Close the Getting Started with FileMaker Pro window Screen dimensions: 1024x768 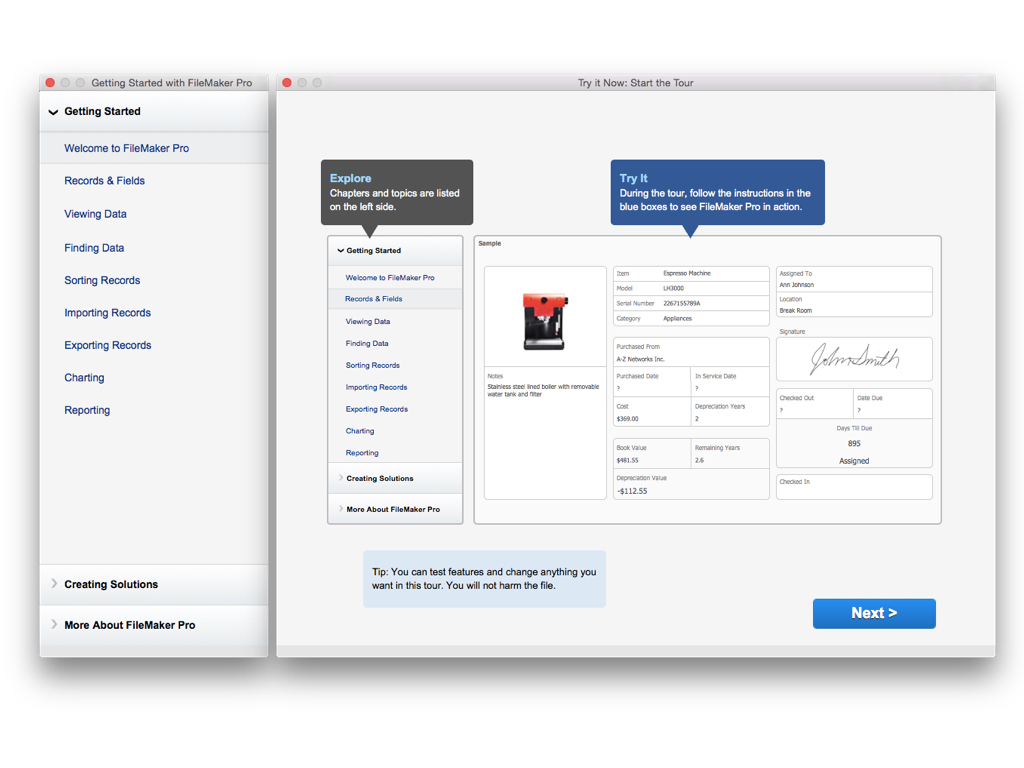50,83
